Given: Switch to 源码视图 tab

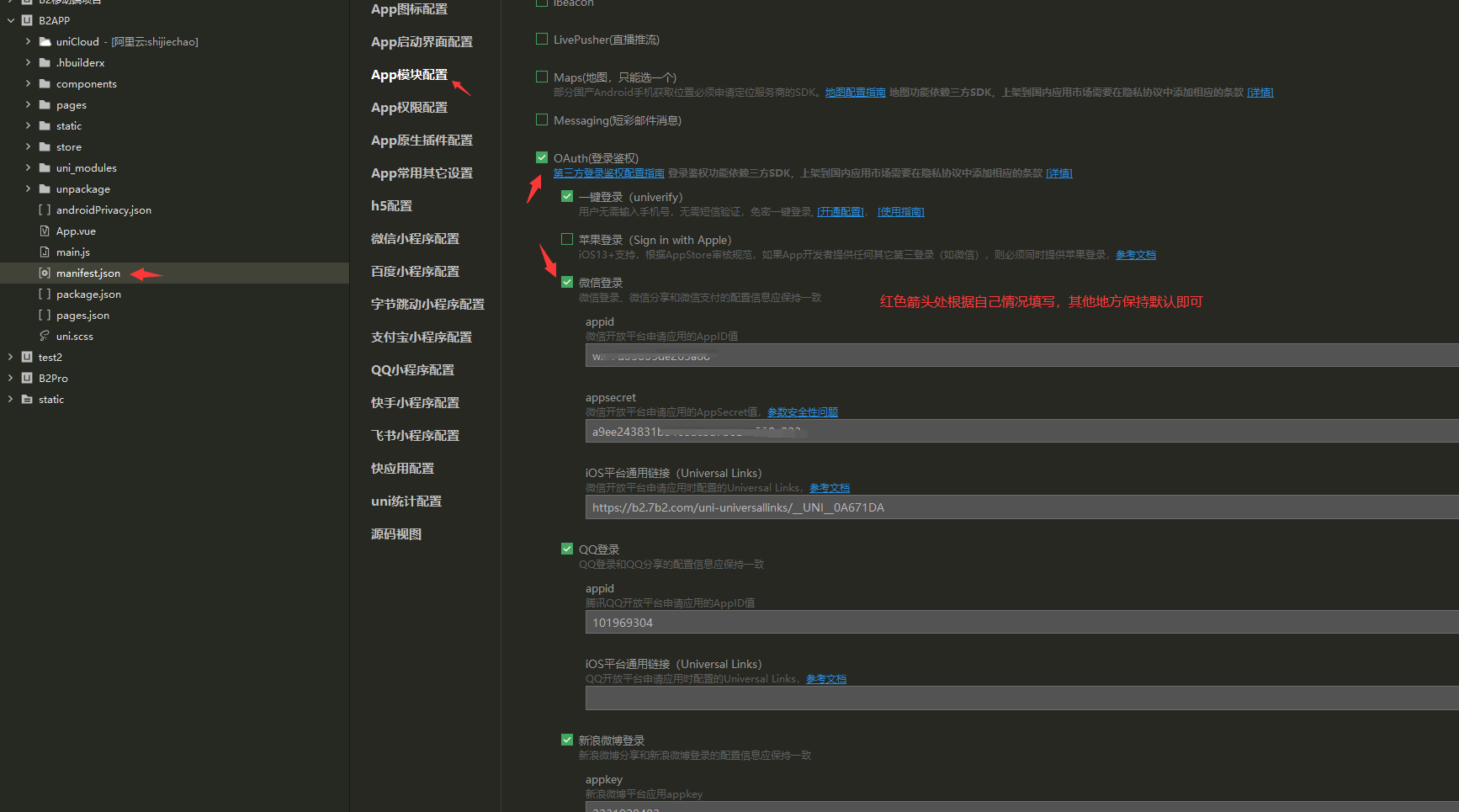Looking at the screenshot, I should pos(396,534).
